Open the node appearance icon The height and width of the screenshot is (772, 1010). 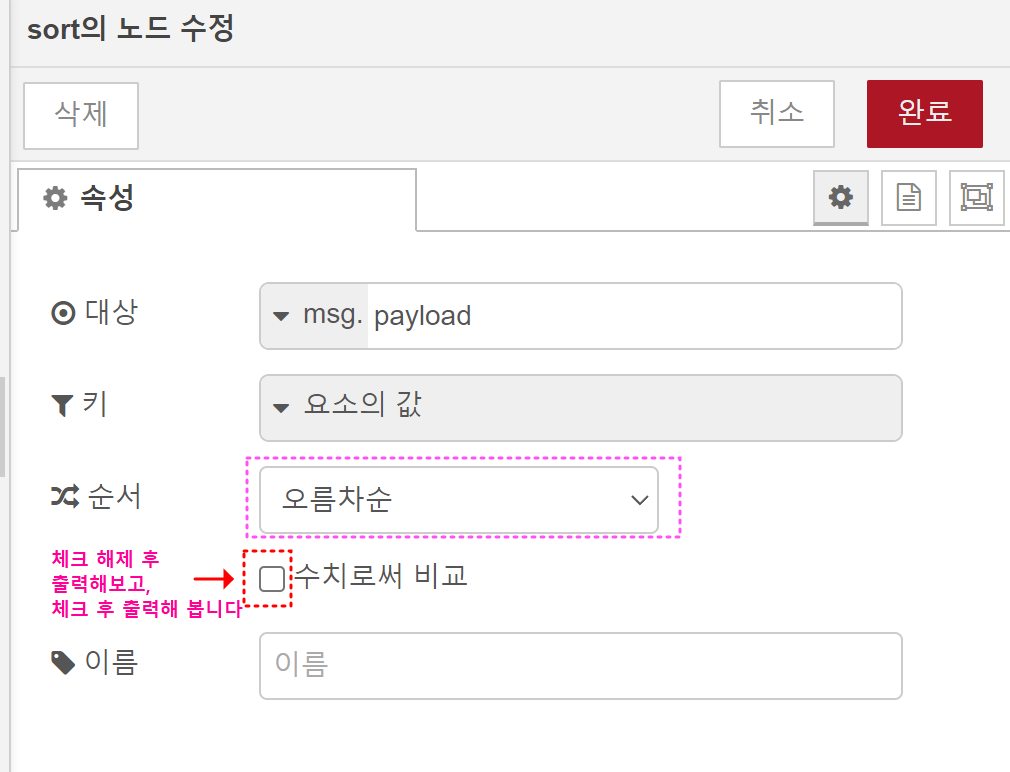tap(977, 198)
